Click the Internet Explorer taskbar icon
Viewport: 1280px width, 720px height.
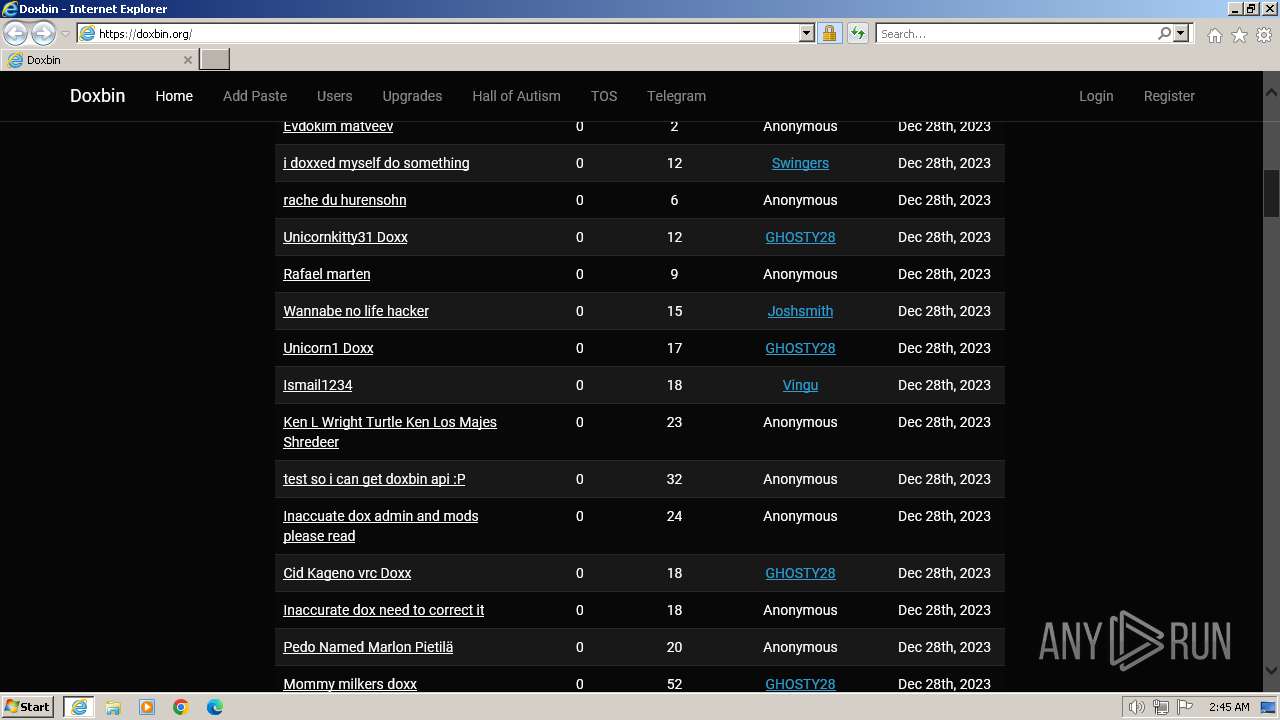pyautogui.click(x=79, y=707)
